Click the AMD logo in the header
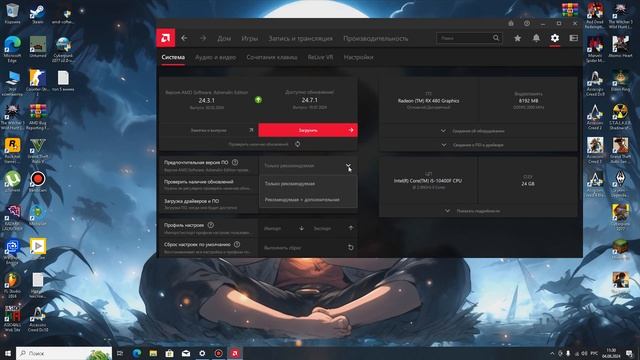Image resolution: width=640 pixels, height=360 pixels. pyautogui.click(x=166, y=38)
